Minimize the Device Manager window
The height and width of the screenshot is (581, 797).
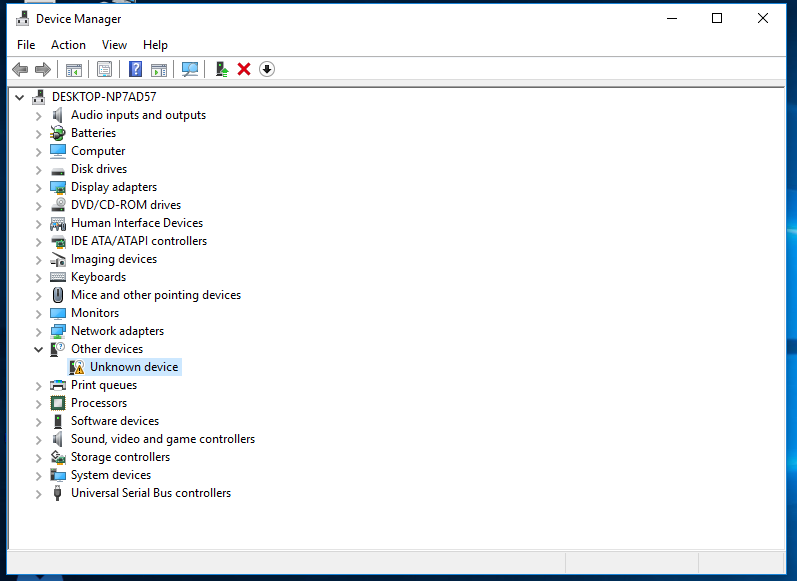(x=672, y=18)
